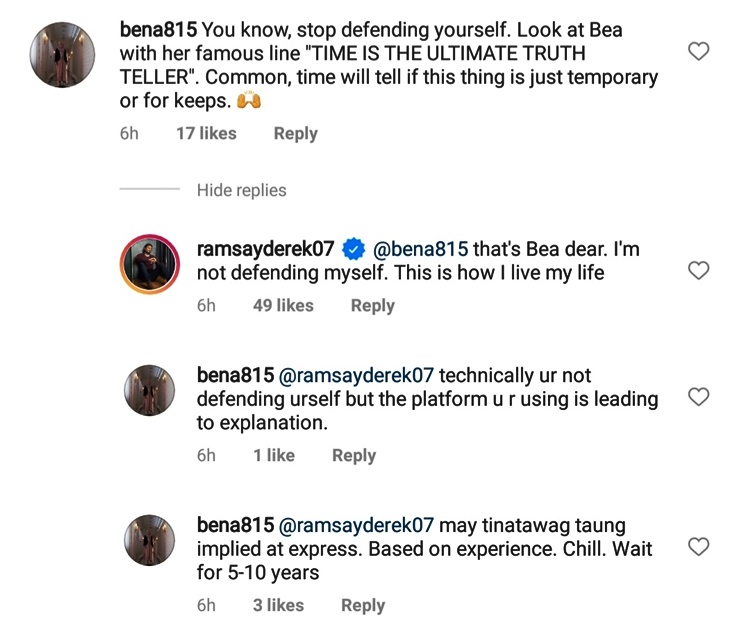The height and width of the screenshot is (636, 750).
Task: Open bena815's avatar on the top comment
Action: pyautogui.click(x=63, y=54)
